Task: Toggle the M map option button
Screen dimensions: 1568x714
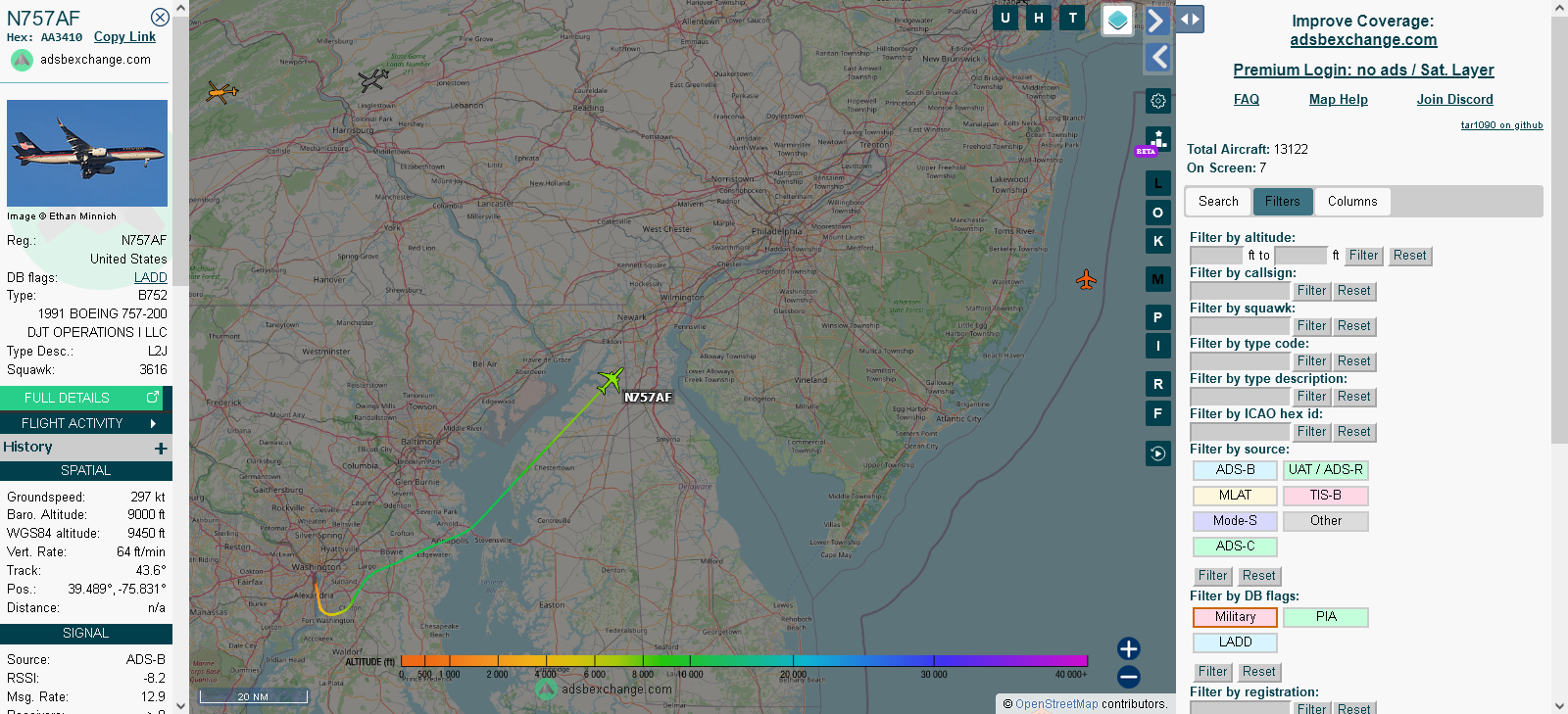Action: pos(1158,279)
